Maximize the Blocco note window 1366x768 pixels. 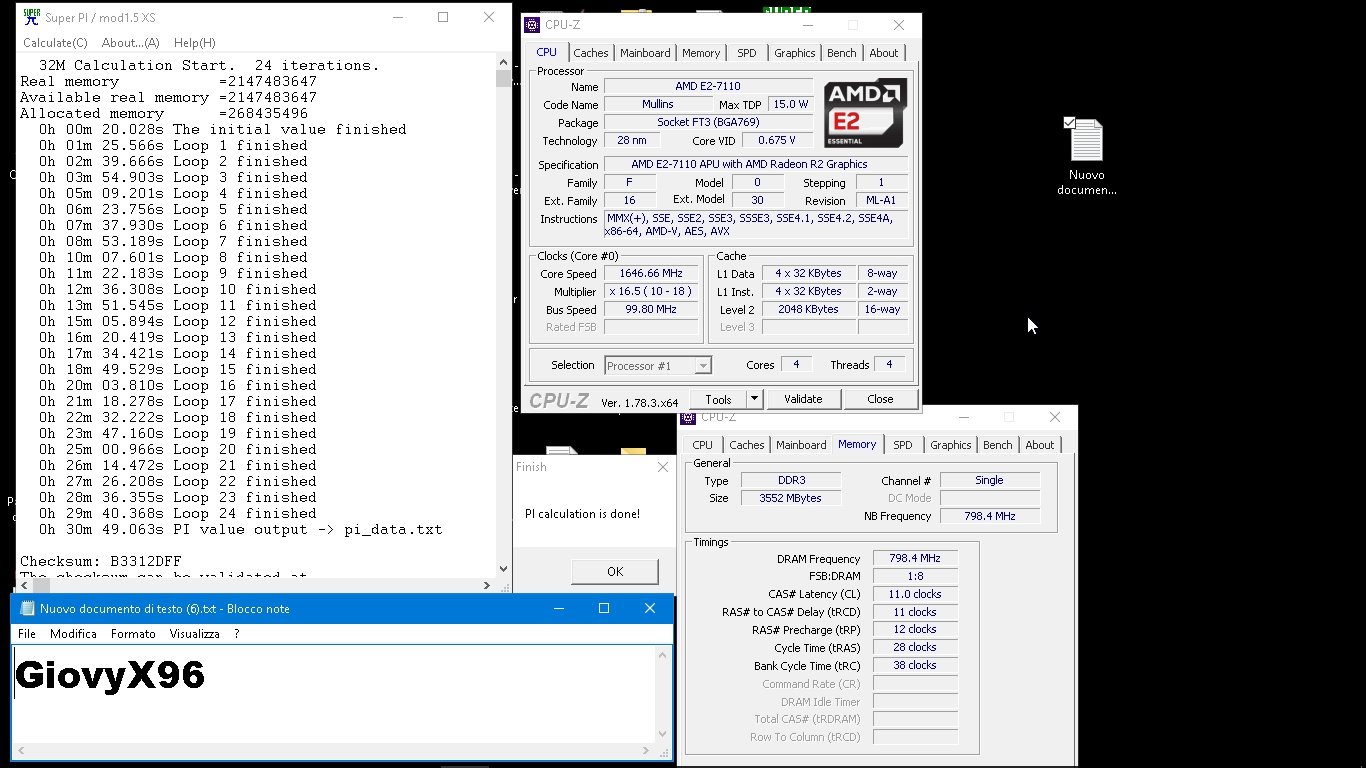(x=604, y=608)
